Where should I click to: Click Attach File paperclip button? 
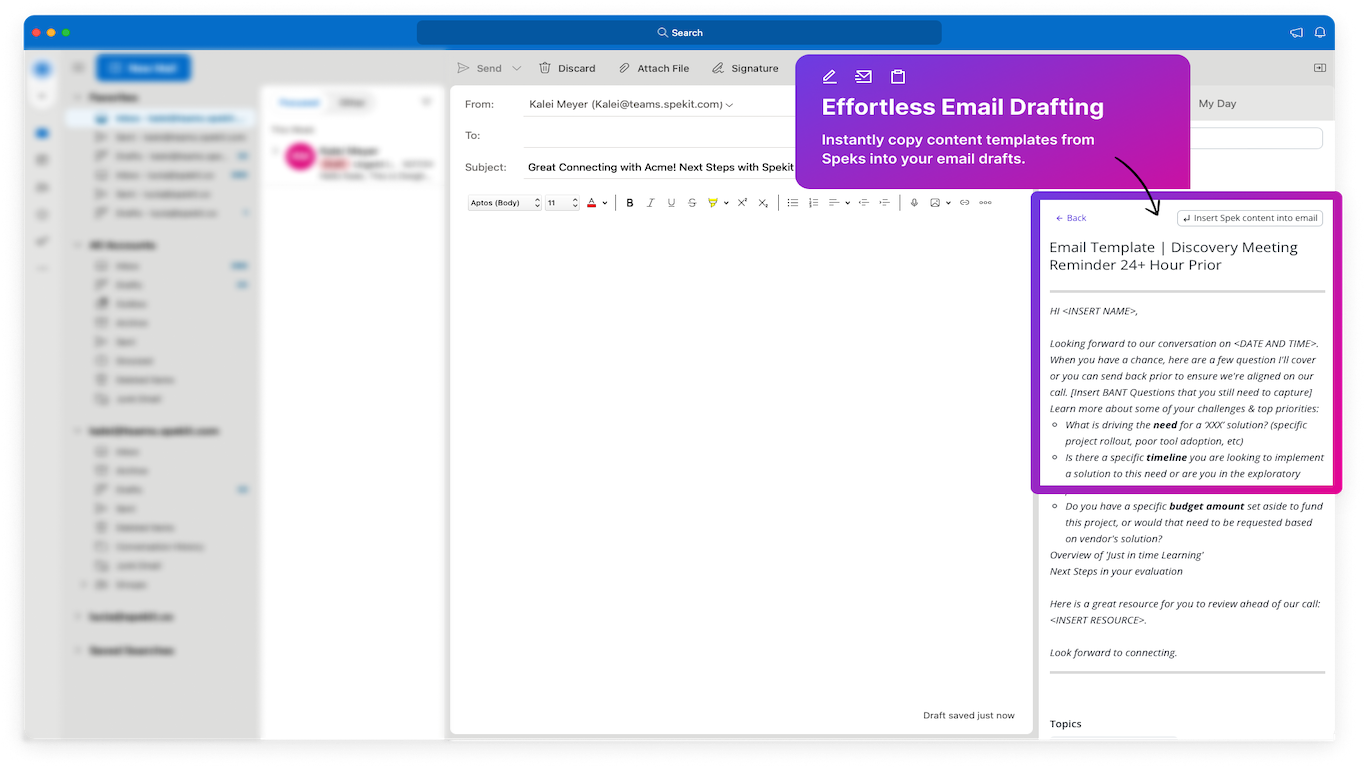653,68
